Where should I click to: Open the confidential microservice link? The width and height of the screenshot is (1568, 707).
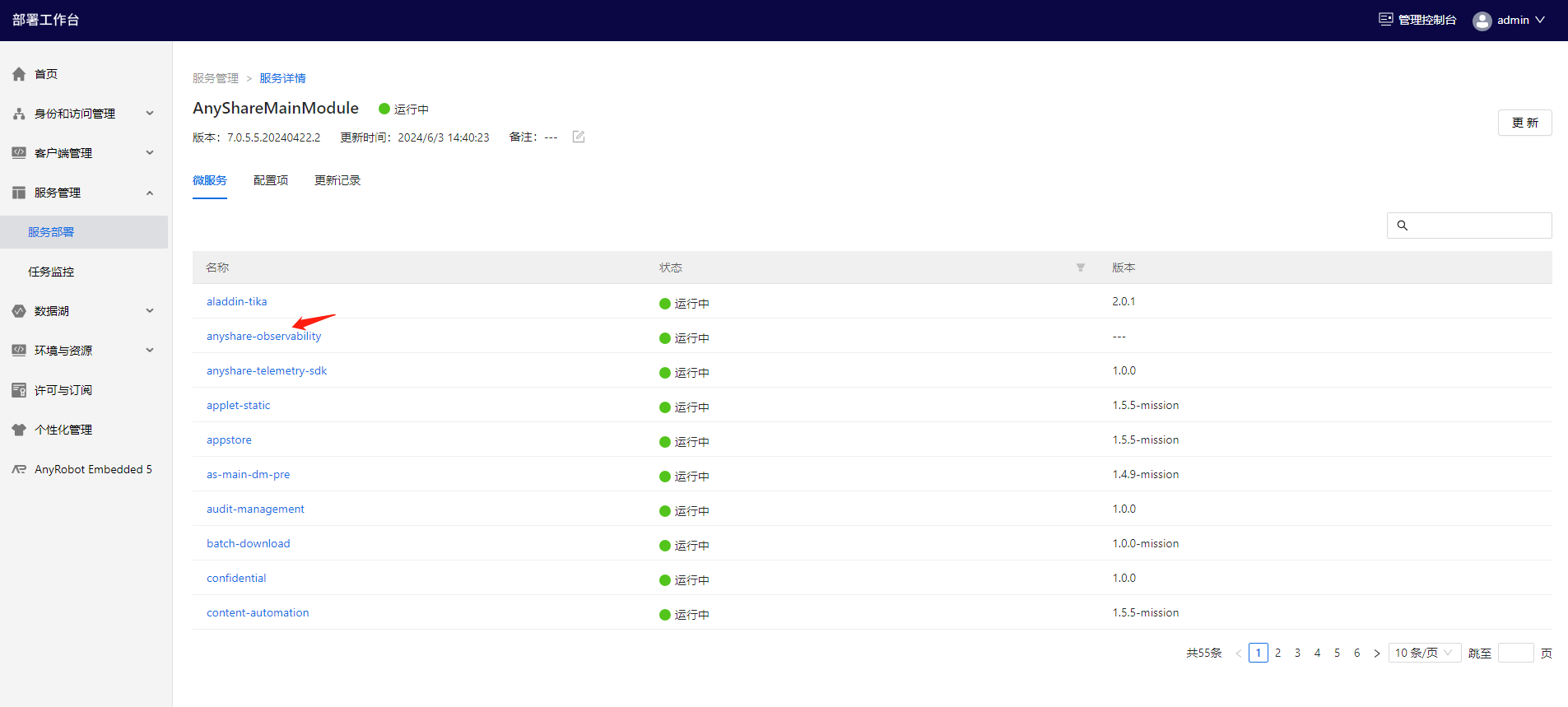coord(236,578)
